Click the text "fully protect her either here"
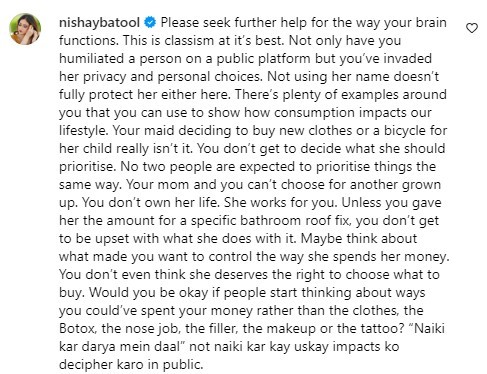Viewport: 487px width, 374px height. coord(144,95)
